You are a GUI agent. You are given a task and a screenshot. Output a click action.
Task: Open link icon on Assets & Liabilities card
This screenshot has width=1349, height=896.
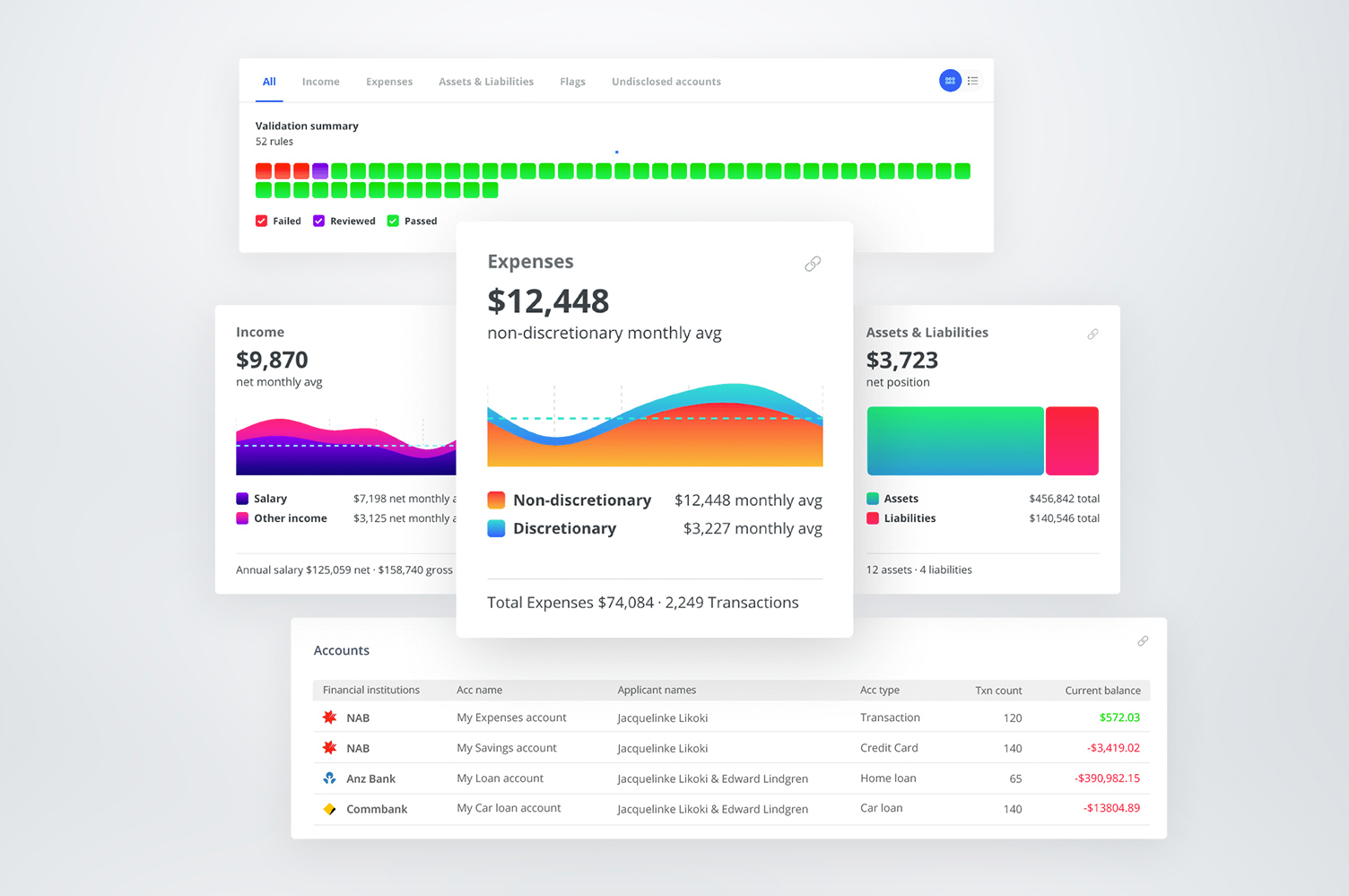point(1092,334)
